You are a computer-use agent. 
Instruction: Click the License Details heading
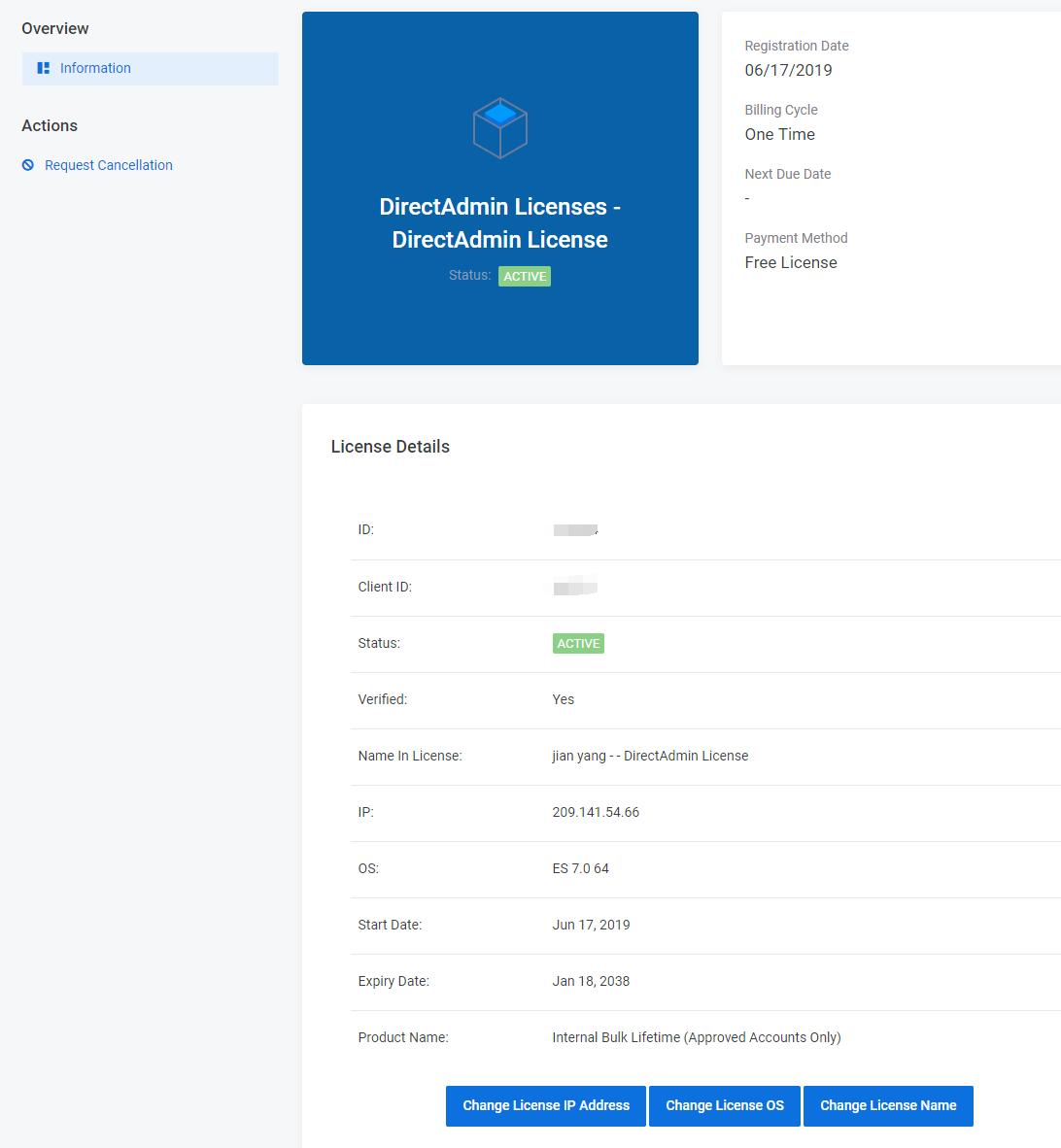[x=390, y=447]
